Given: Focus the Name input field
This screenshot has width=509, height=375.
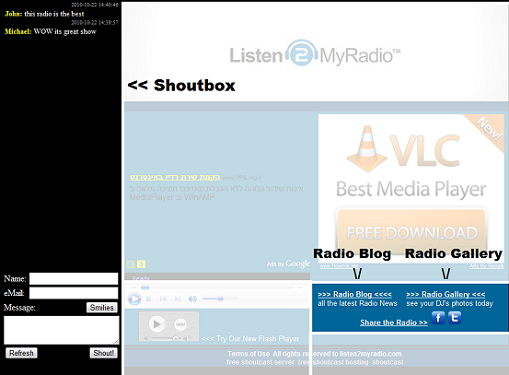Looking at the screenshot, I should [74, 279].
